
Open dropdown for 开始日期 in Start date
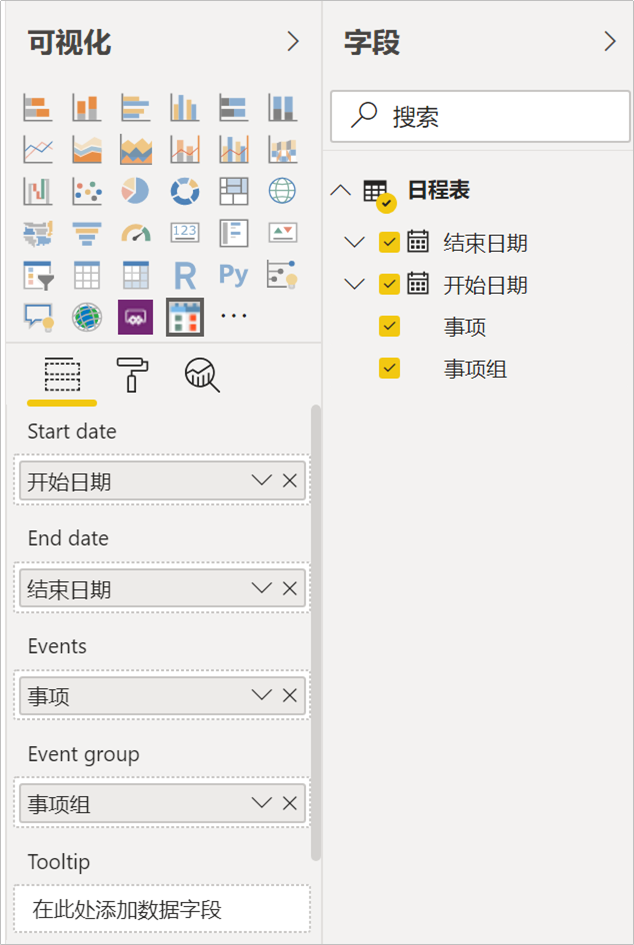click(262, 481)
